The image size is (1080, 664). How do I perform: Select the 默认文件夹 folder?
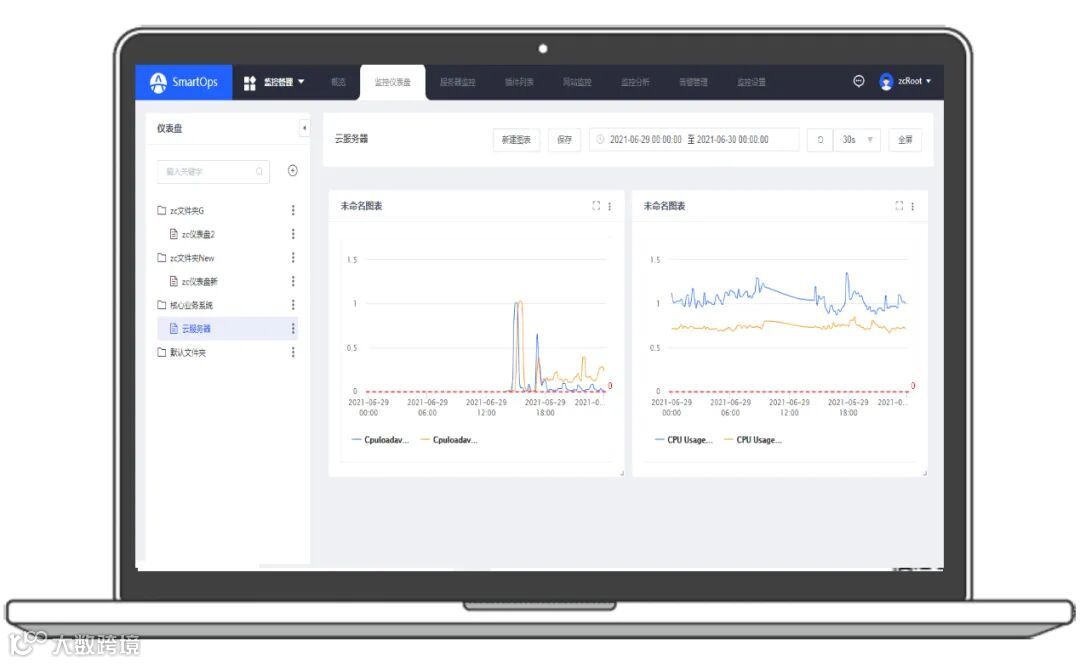tap(188, 353)
